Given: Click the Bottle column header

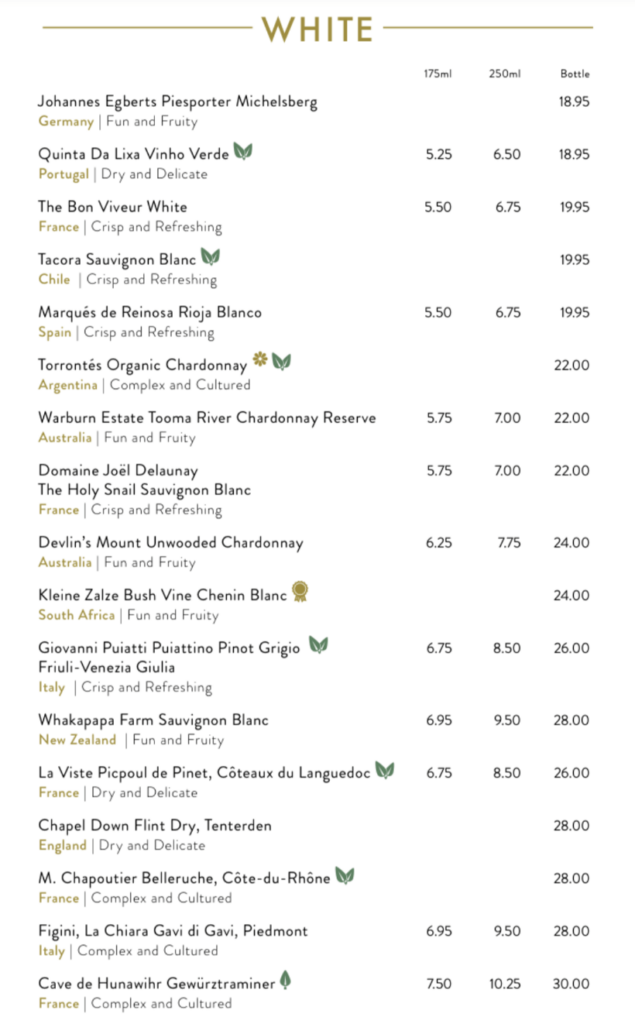Looking at the screenshot, I should pos(575,74).
